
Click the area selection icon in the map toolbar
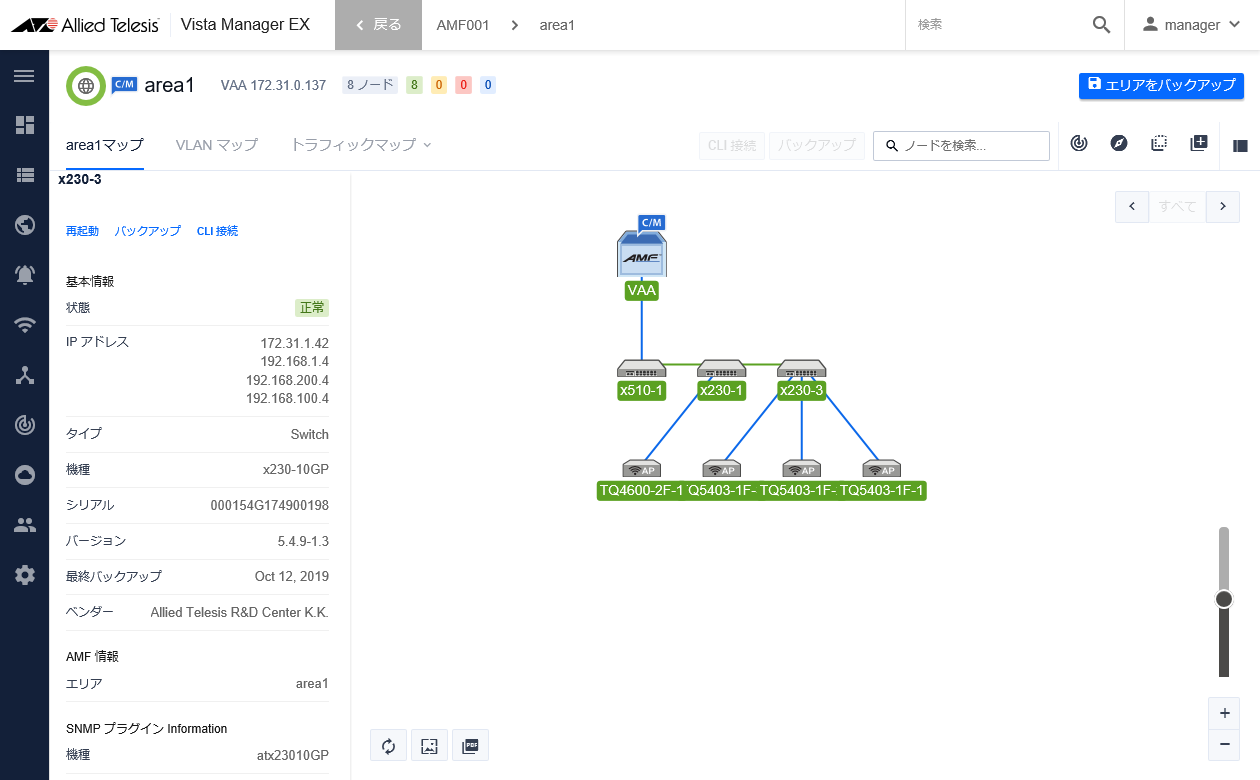(x=1159, y=143)
